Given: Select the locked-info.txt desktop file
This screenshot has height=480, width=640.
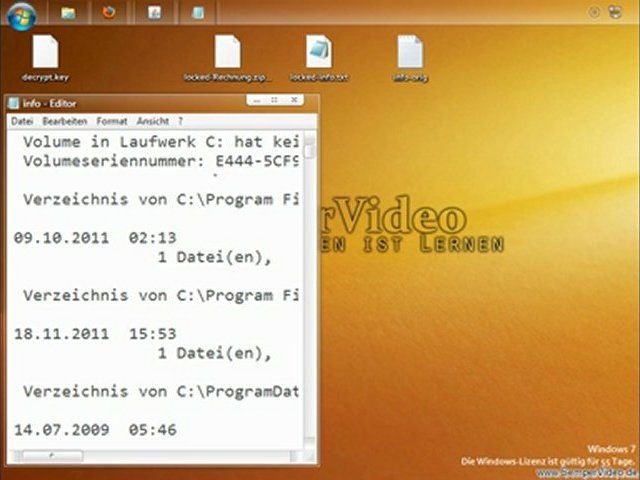Looking at the screenshot, I should (319, 56).
